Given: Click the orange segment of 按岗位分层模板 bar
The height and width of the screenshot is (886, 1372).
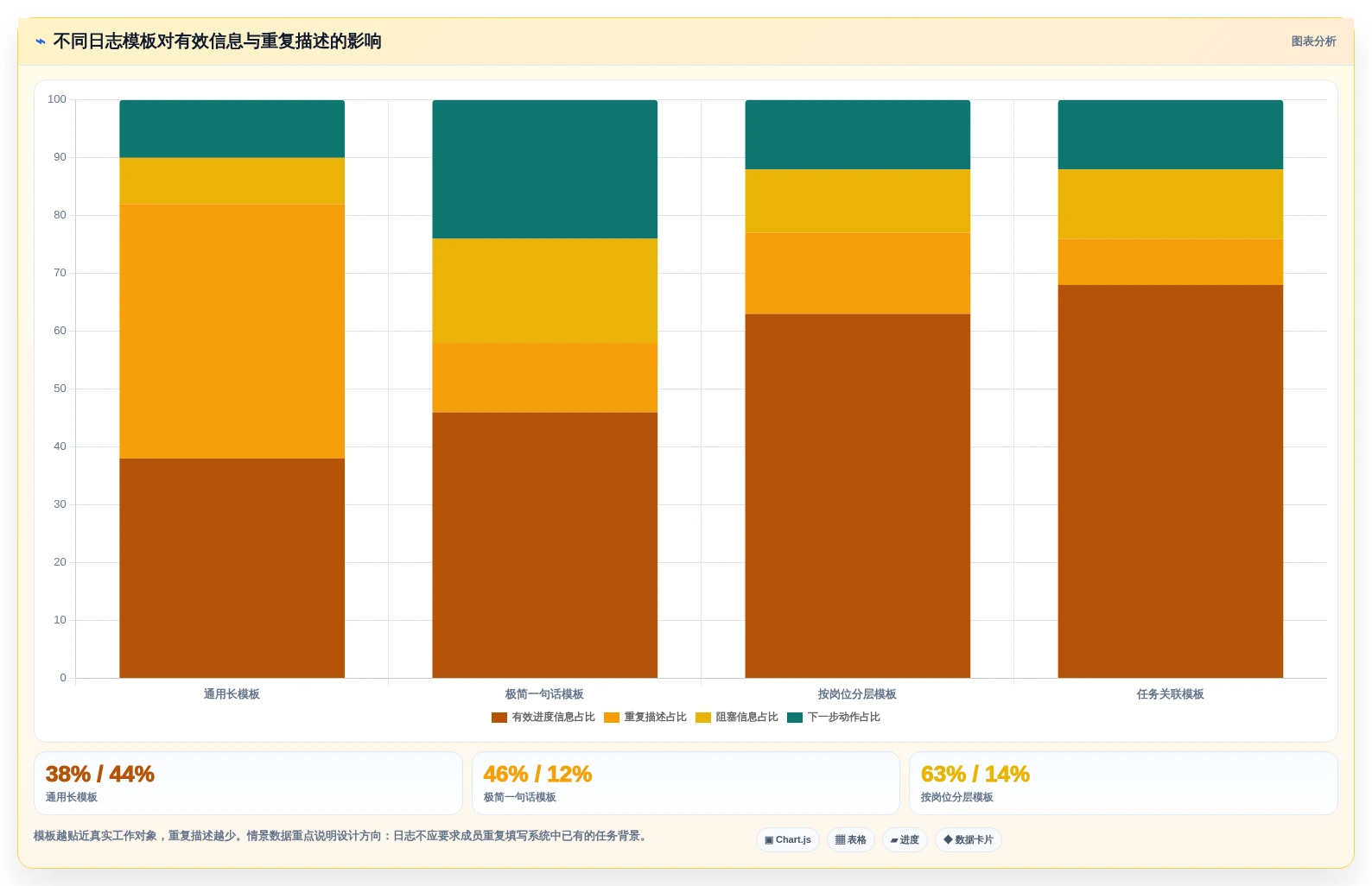Looking at the screenshot, I should [x=857, y=274].
